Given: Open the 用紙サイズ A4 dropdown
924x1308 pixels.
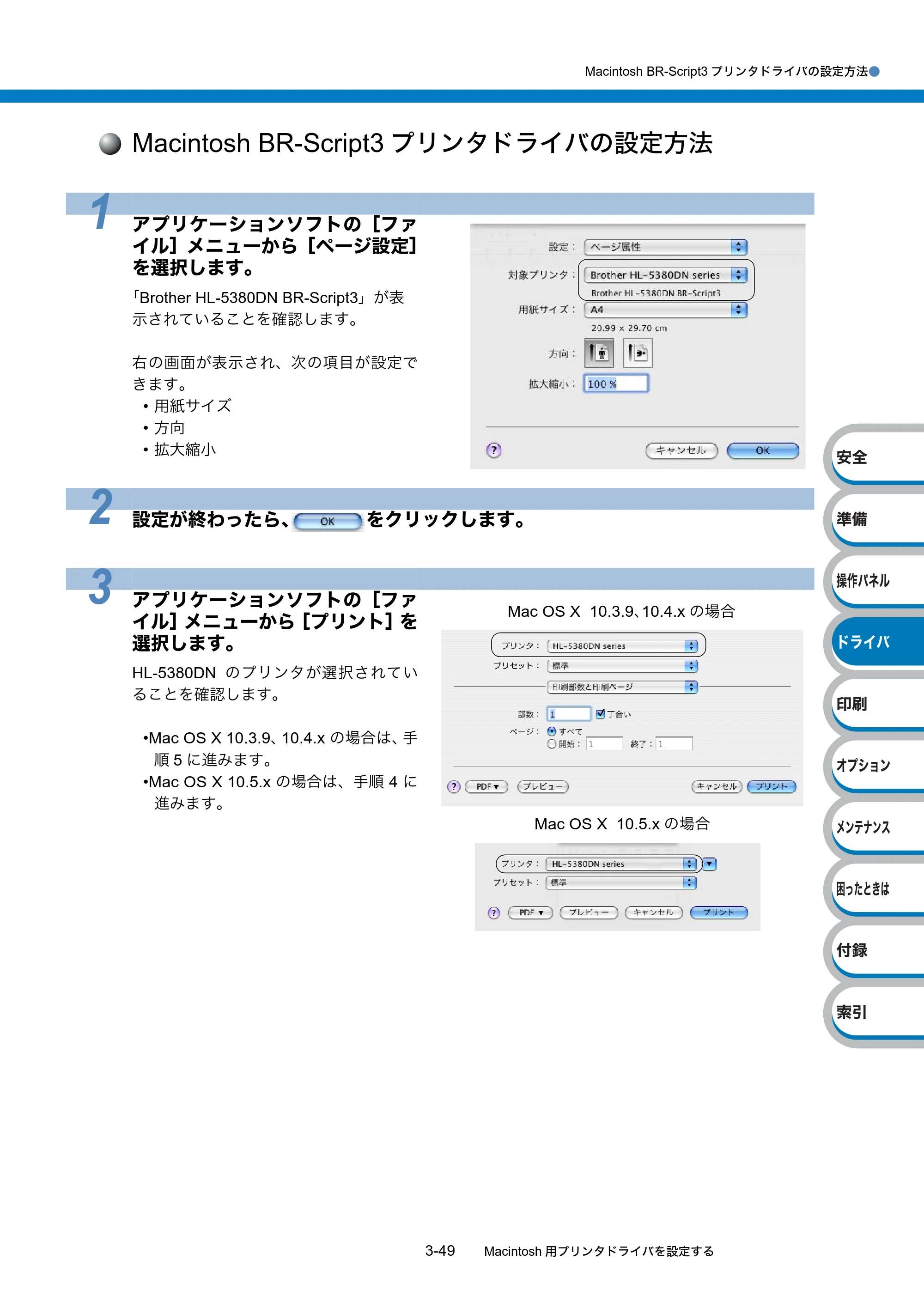Looking at the screenshot, I should (665, 310).
